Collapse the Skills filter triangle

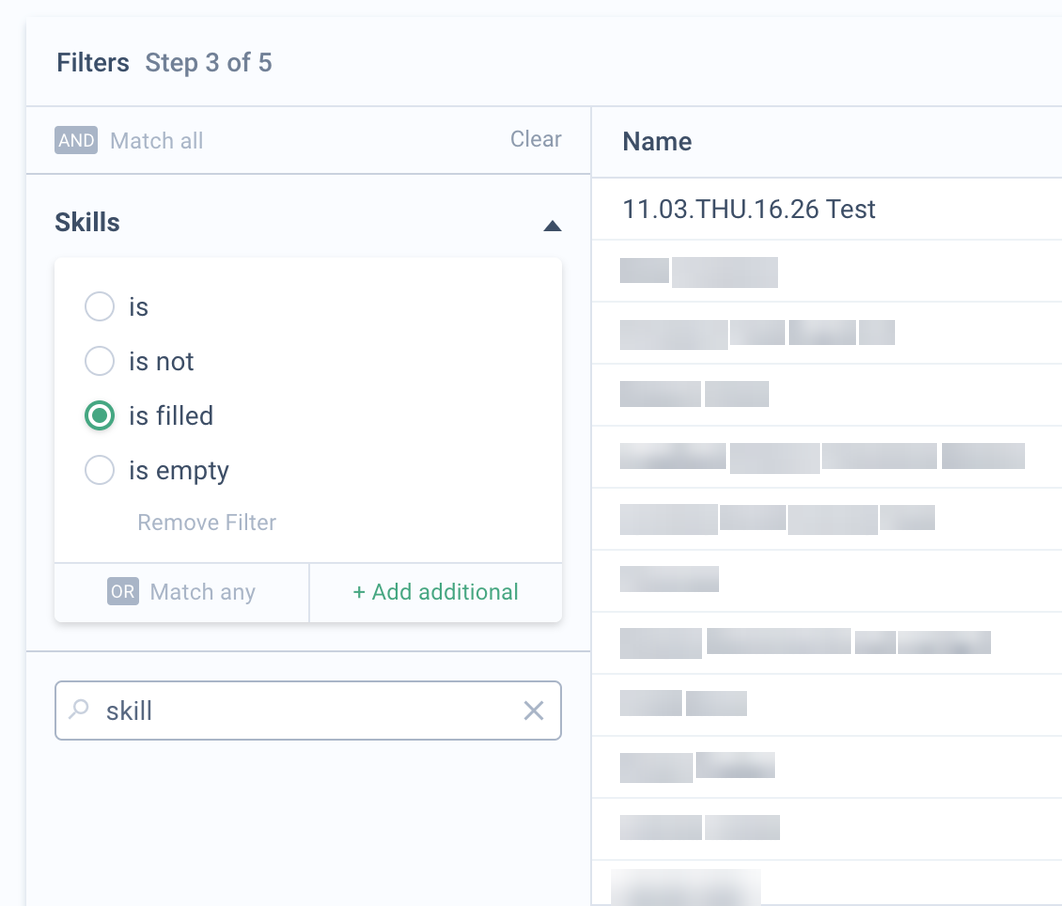point(553,225)
